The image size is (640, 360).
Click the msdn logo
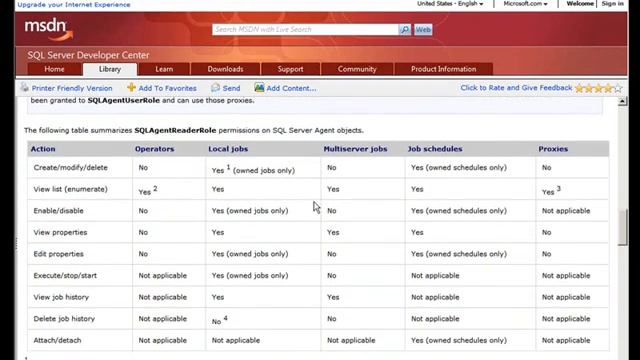point(49,29)
